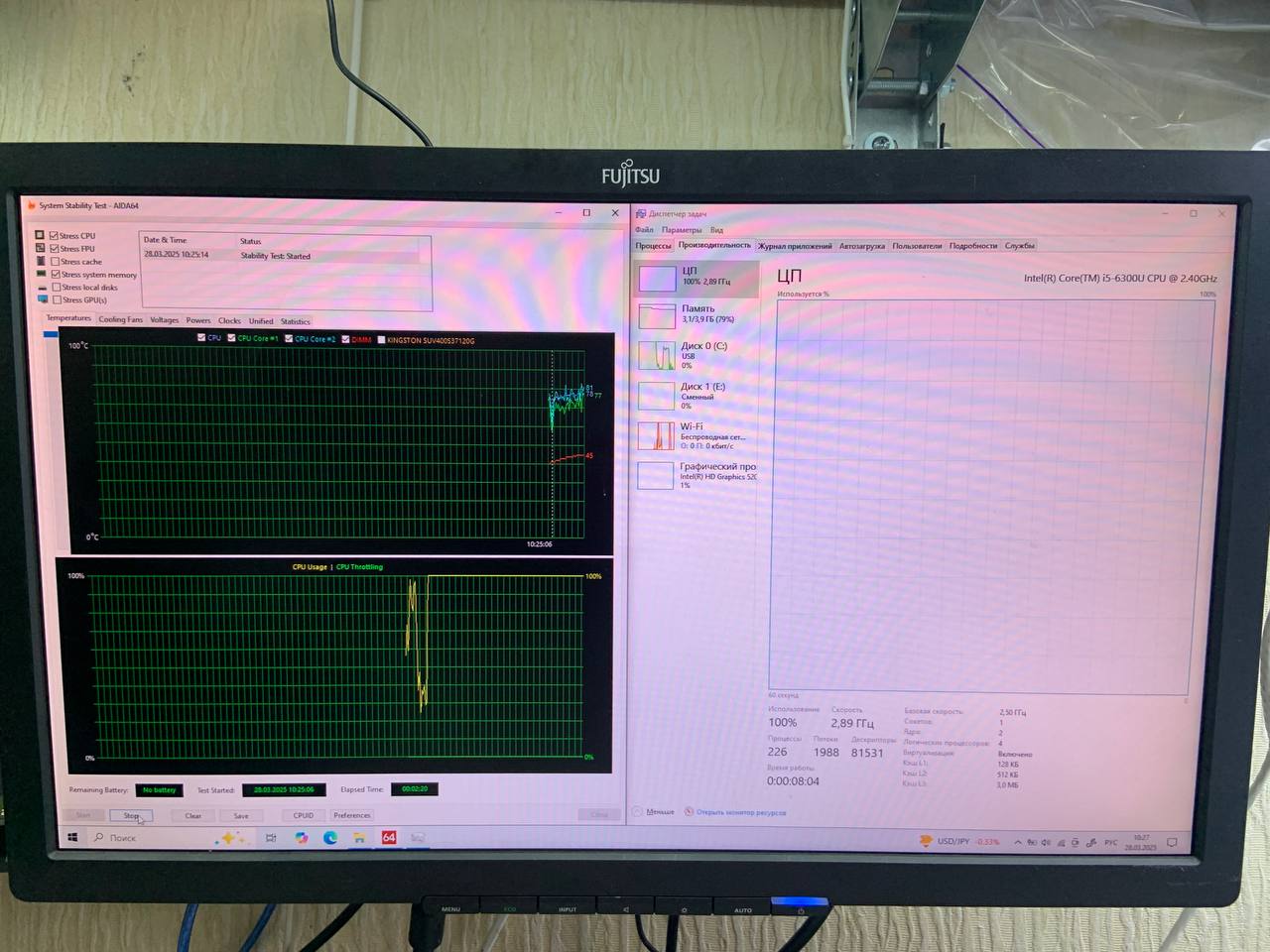Toggle the DIMM temperature graph checkbox

pyautogui.click(x=345, y=339)
